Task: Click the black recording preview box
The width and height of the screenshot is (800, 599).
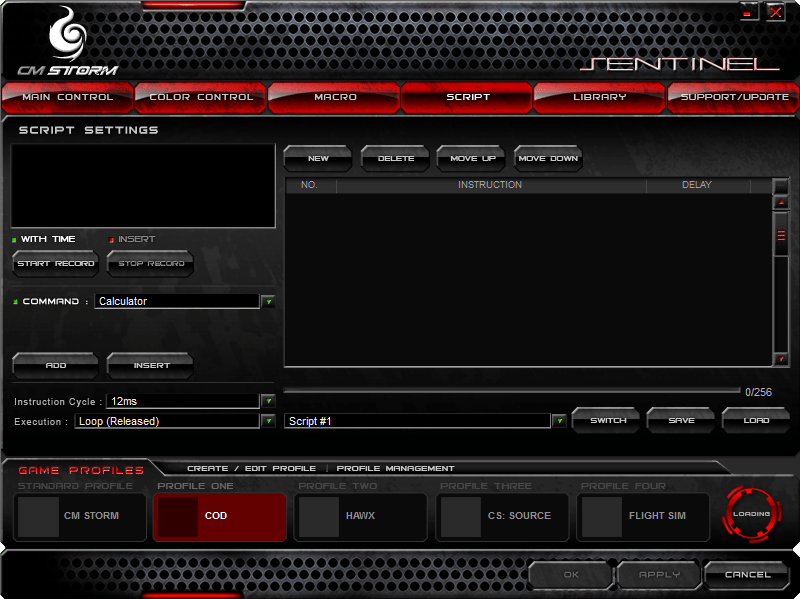Action: coord(143,186)
